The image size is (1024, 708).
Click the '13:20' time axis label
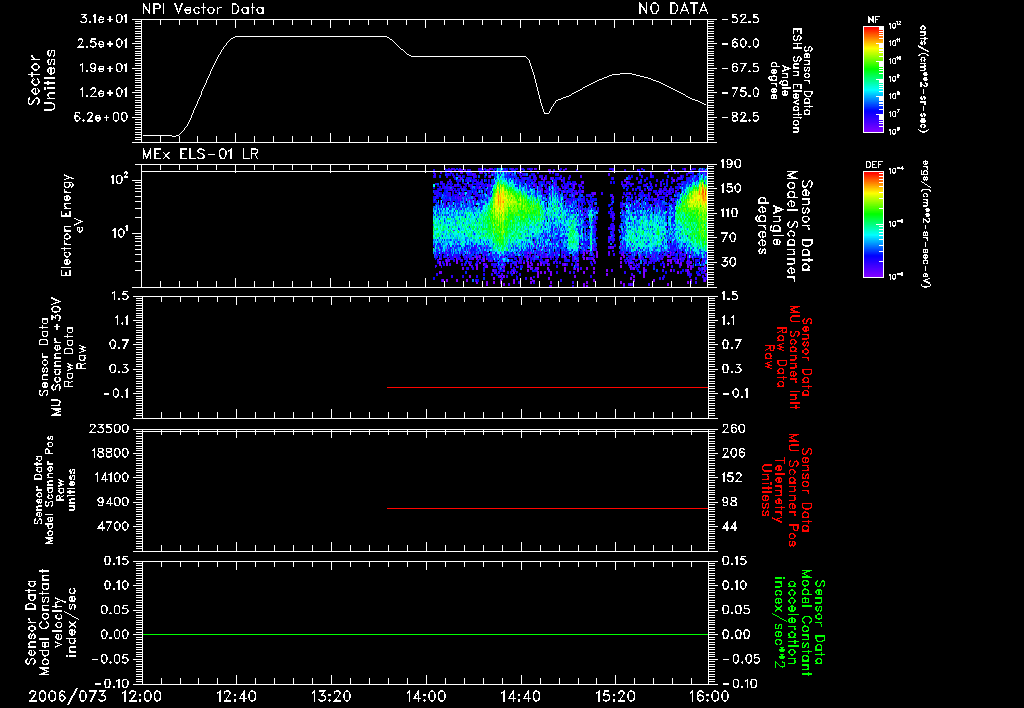click(331, 696)
